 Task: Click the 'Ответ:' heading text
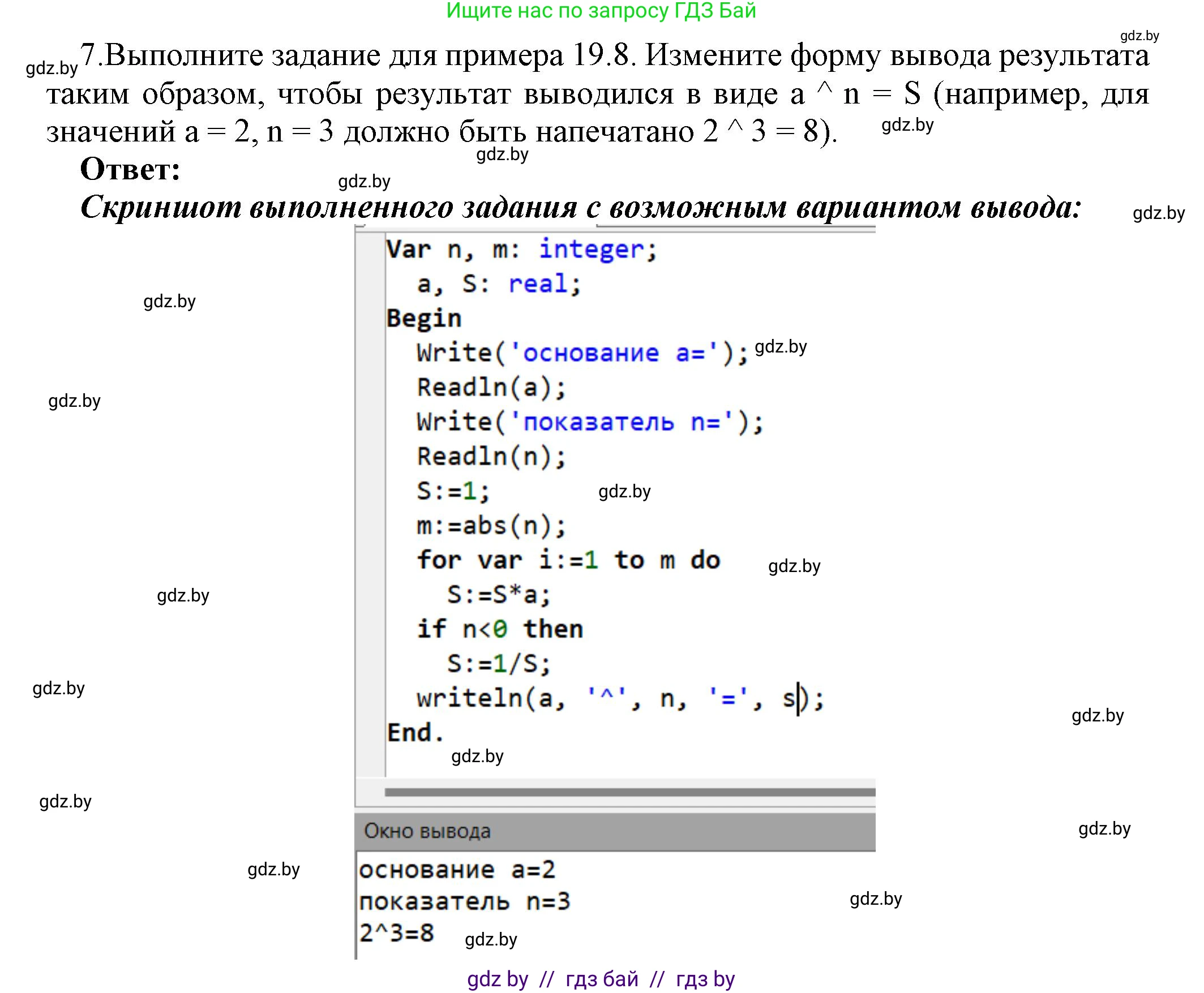tap(130, 170)
